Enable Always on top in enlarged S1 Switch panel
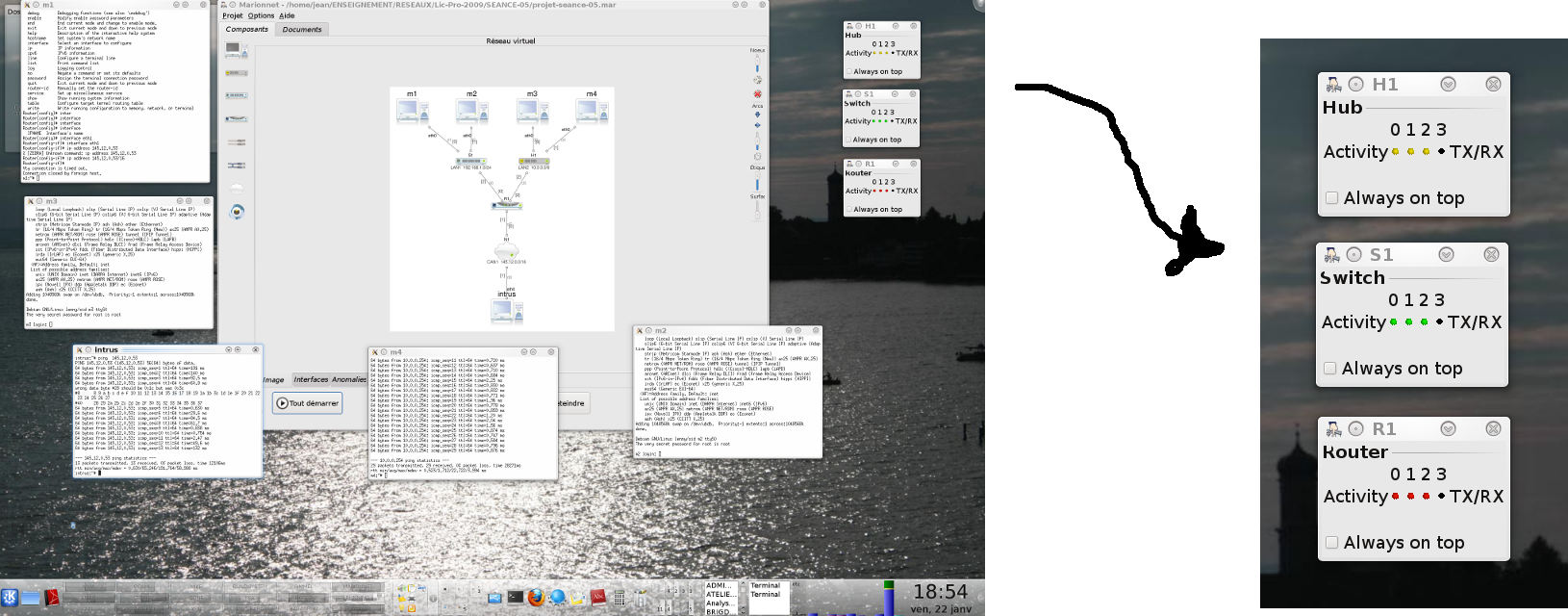The width and height of the screenshot is (1568, 616). click(1330, 369)
